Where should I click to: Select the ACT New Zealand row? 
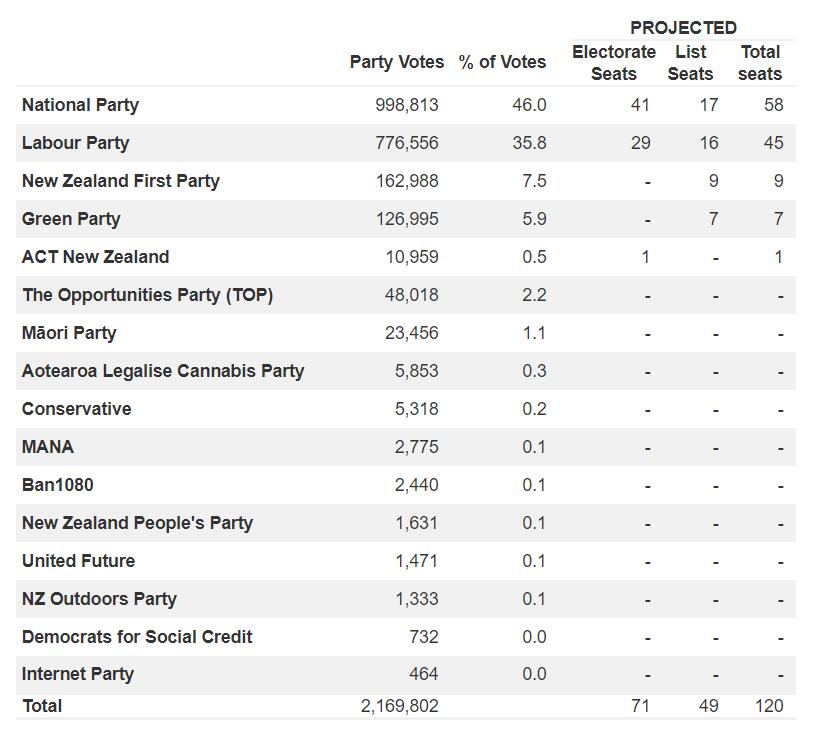click(95, 257)
